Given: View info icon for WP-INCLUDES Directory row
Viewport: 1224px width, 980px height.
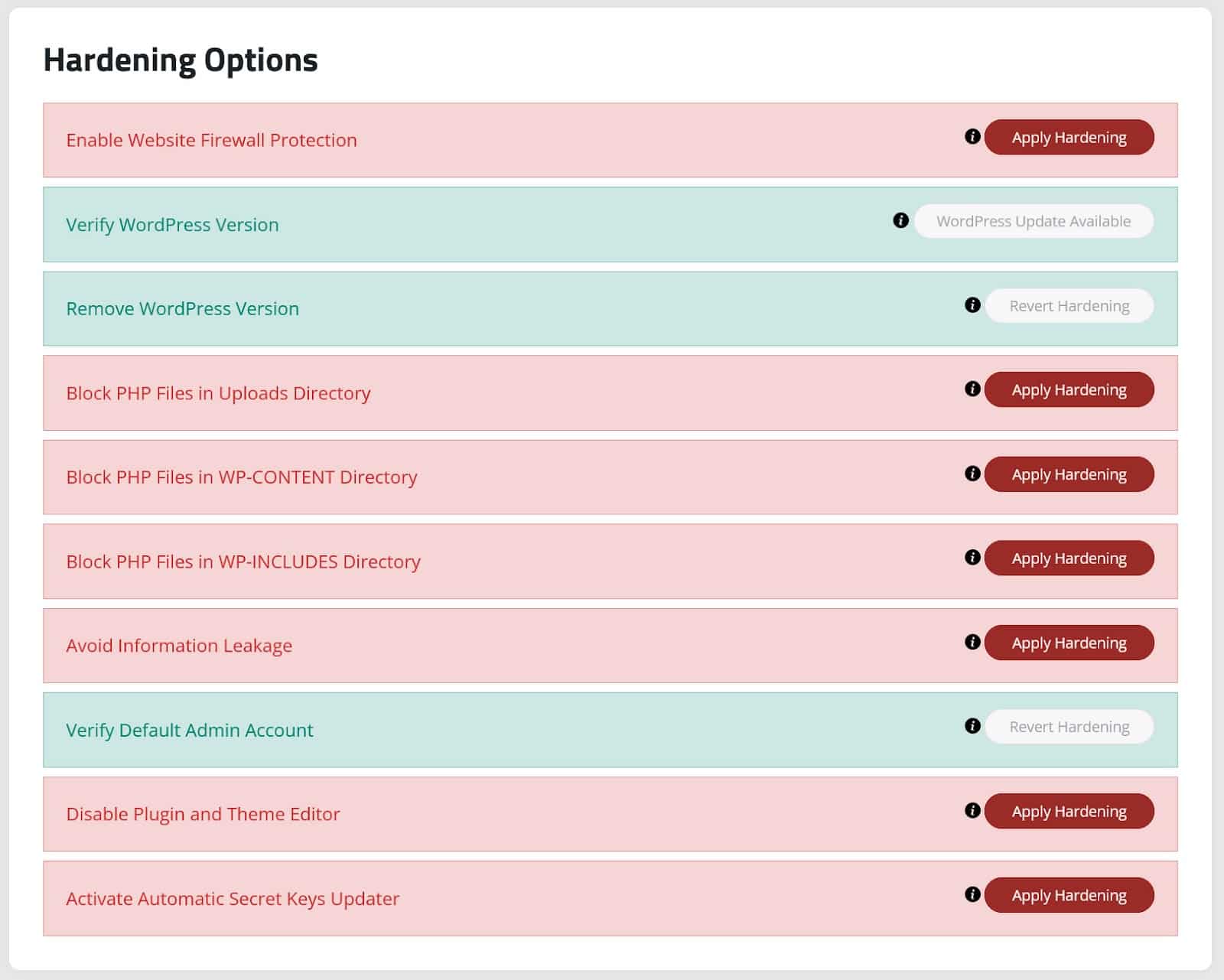Looking at the screenshot, I should pyautogui.click(x=972, y=558).
